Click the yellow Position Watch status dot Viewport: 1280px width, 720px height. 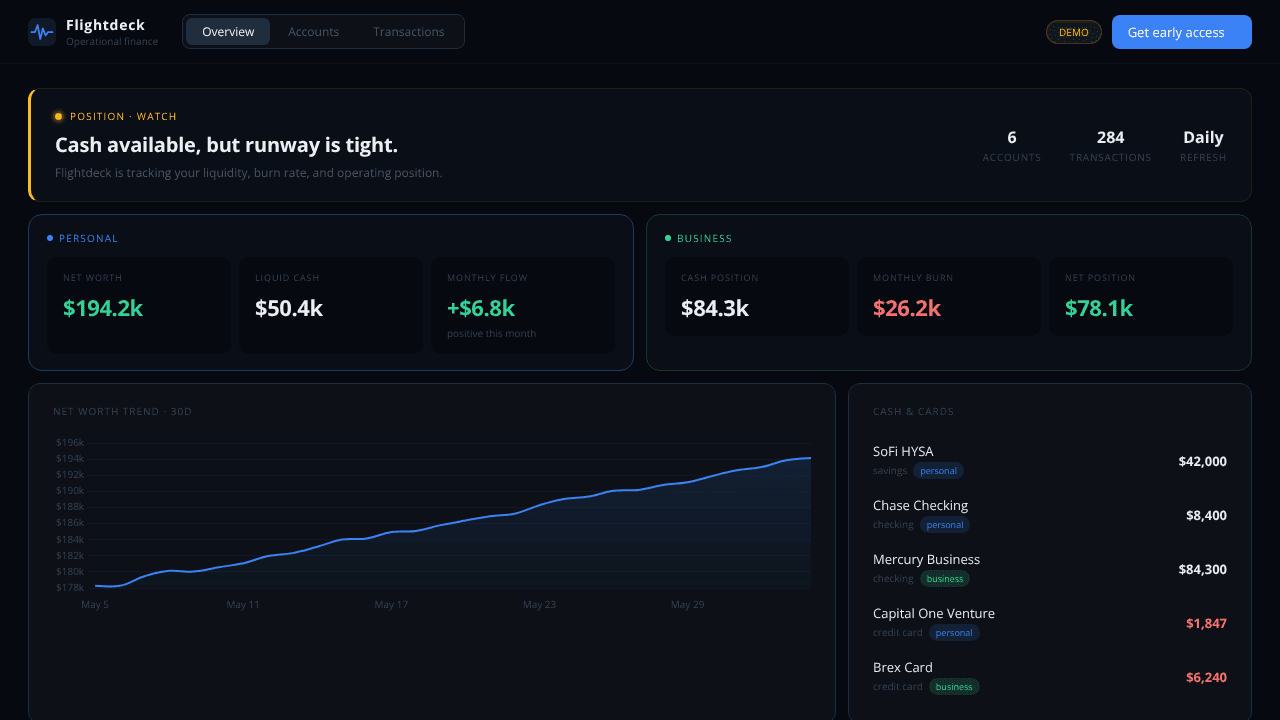pos(58,117)
